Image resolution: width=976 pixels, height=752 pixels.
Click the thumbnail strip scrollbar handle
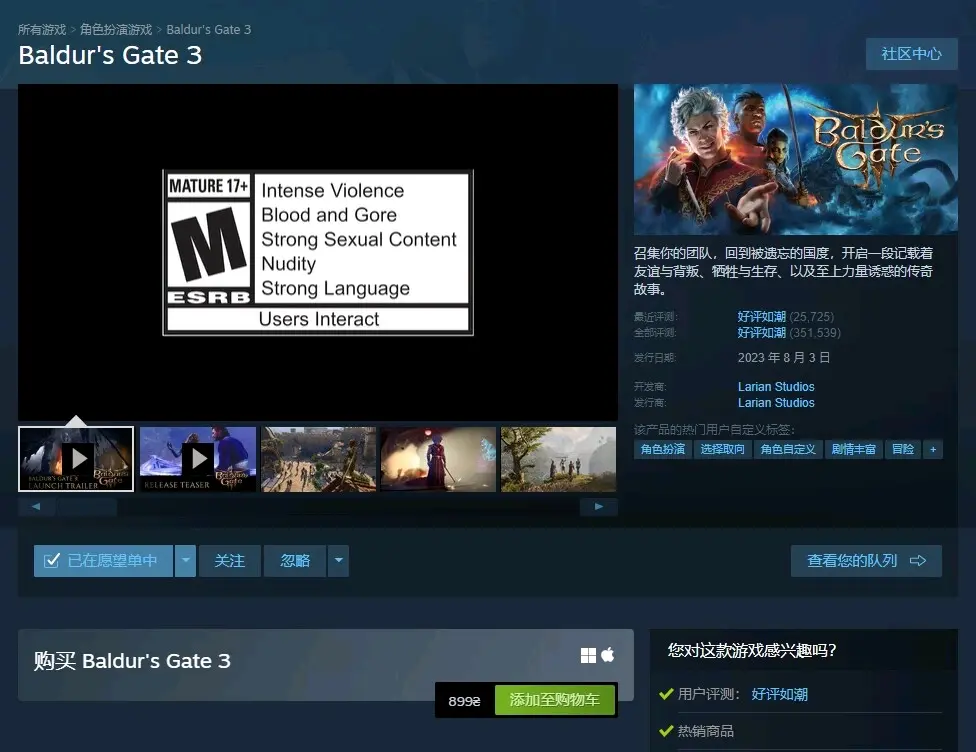(87, 507)
